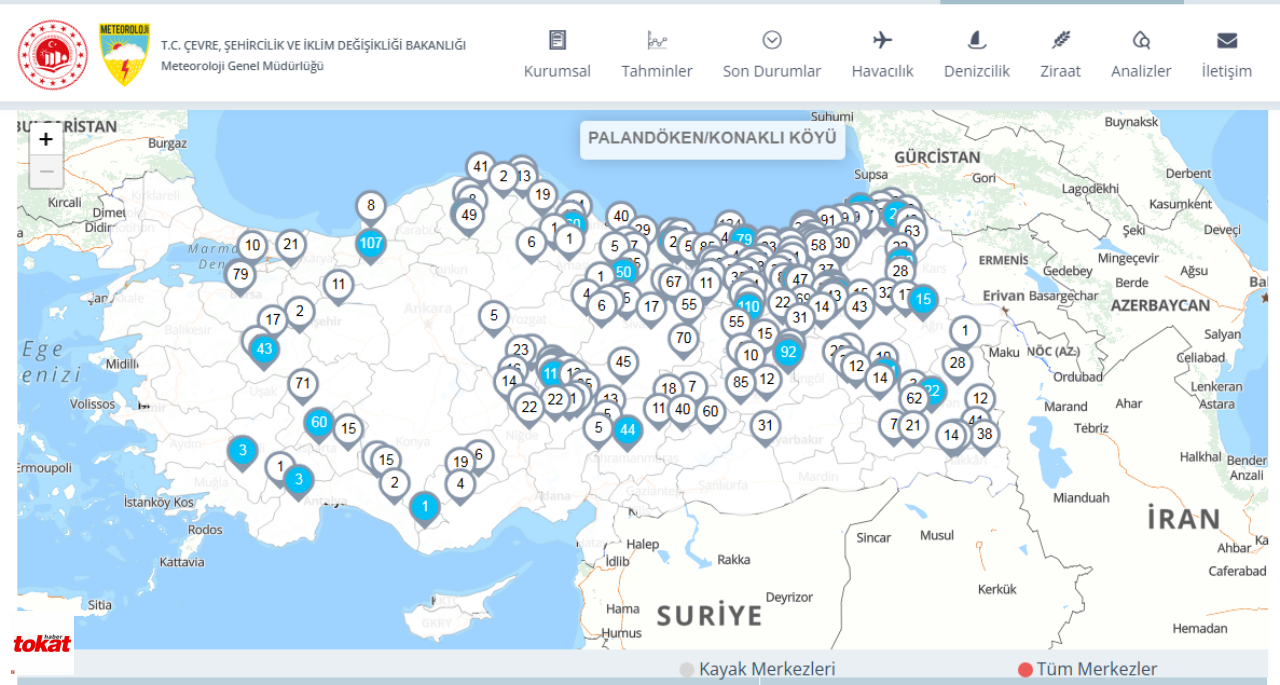Screen dimensions: 1280x685
Task: Click the map marker showing 23
Action: click(x=520, y=350)
